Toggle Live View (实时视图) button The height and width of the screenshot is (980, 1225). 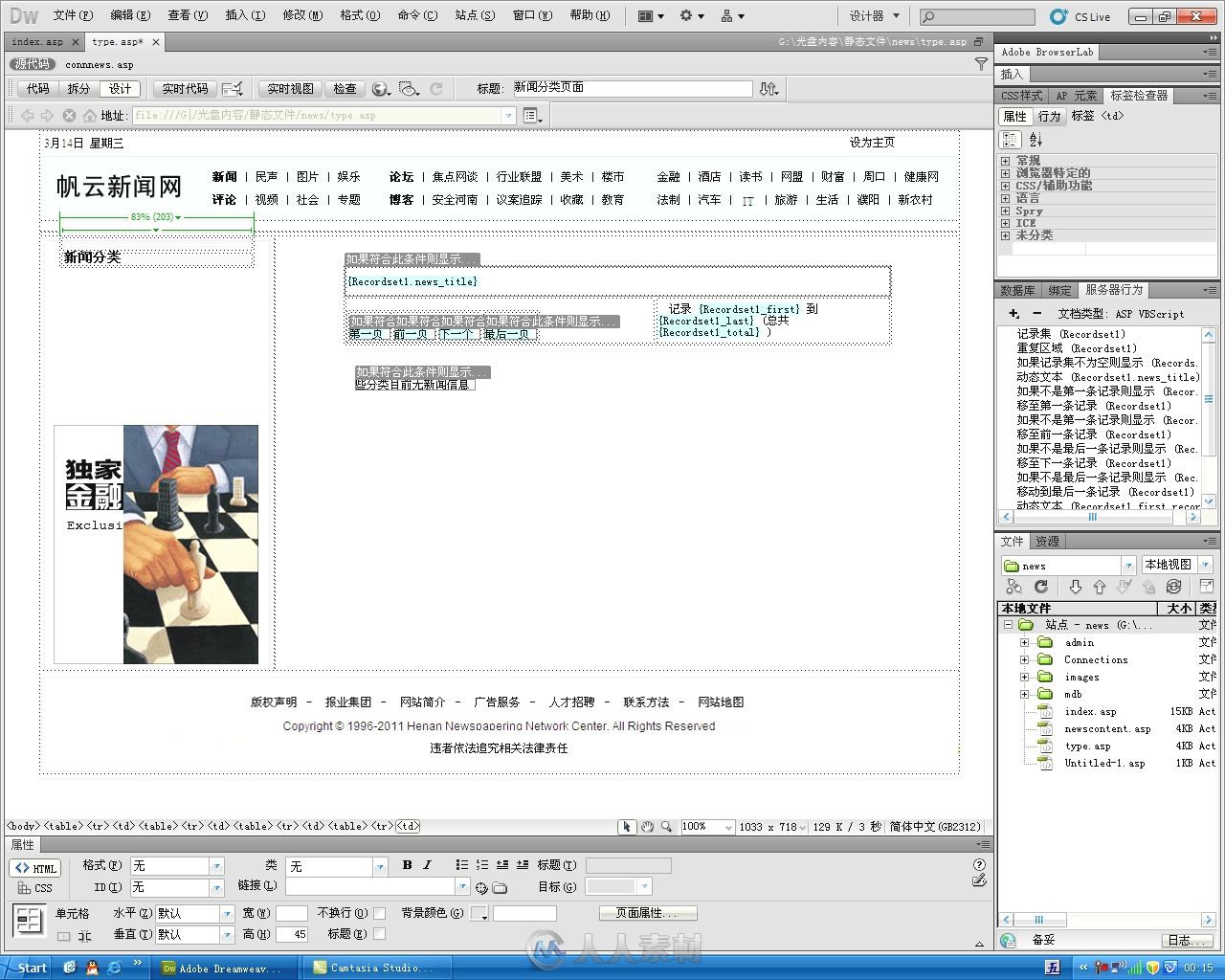pos(290,89)
